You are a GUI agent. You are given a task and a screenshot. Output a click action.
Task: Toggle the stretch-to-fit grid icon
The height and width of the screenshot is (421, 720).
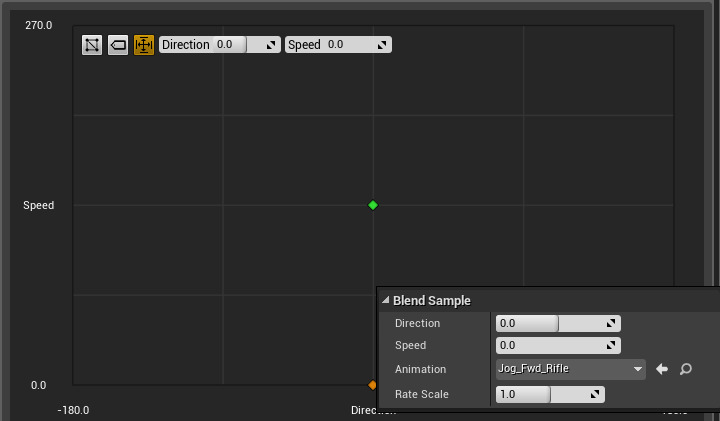tap(144, 45)
